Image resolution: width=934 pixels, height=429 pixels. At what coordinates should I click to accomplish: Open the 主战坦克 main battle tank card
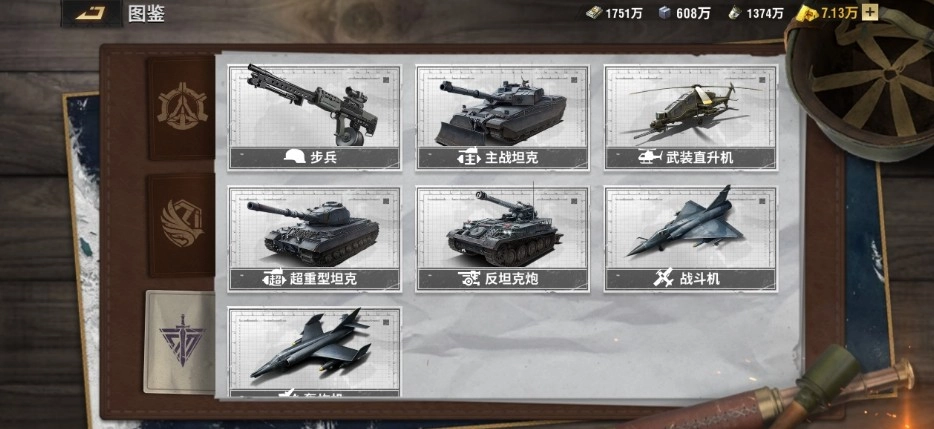[x=502, y=117]
